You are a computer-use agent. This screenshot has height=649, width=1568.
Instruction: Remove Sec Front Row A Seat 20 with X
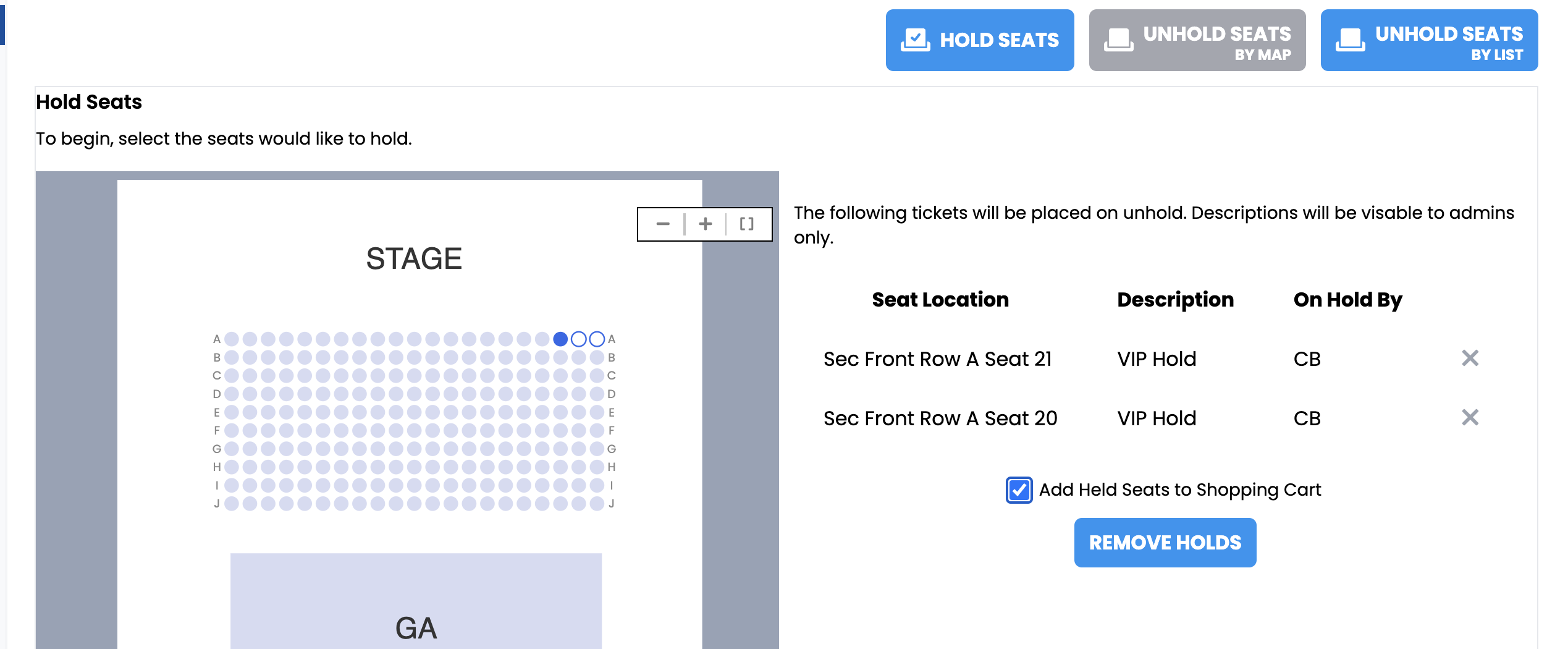coord(1470,417)
